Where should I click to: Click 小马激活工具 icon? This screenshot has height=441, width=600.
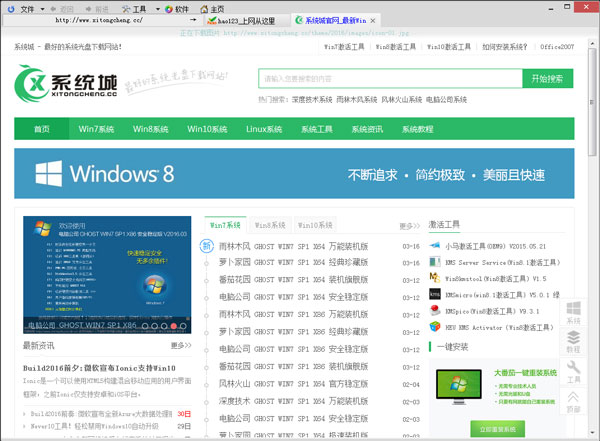click(435, 245)
